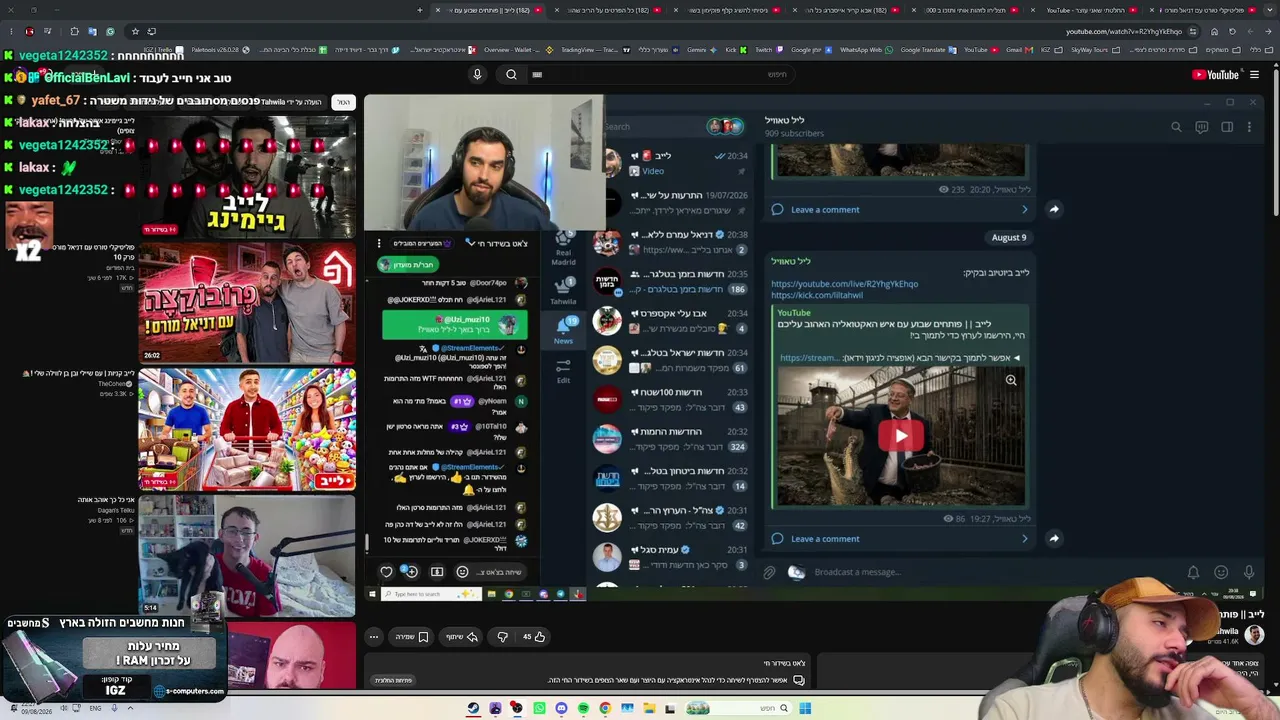Open the YouTube hamburger menu
The height and width of the screenshot is (720, 1280).
pyautogui.click(x=1254, y=74)
